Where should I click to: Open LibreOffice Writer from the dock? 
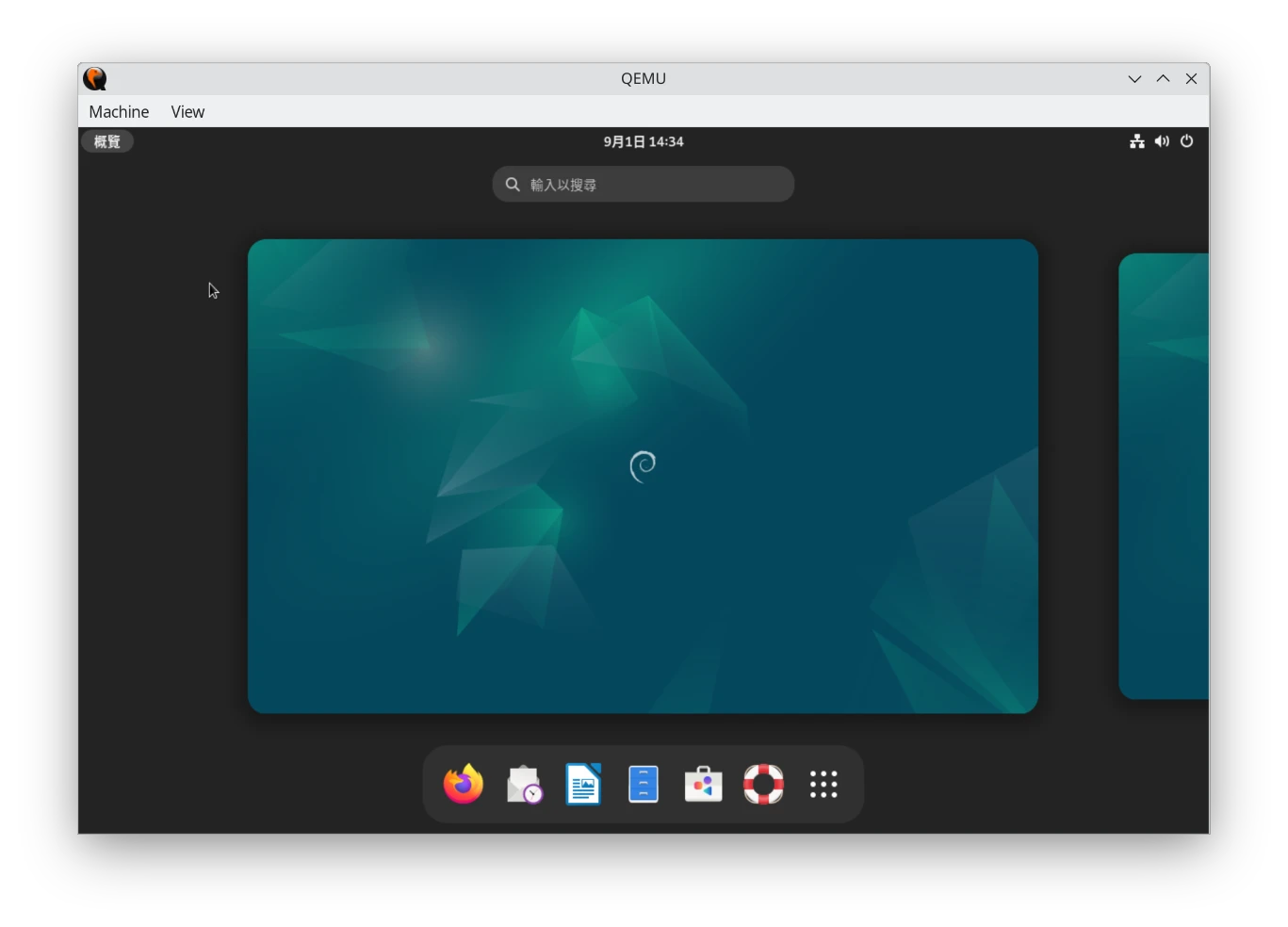click(583, 784)
